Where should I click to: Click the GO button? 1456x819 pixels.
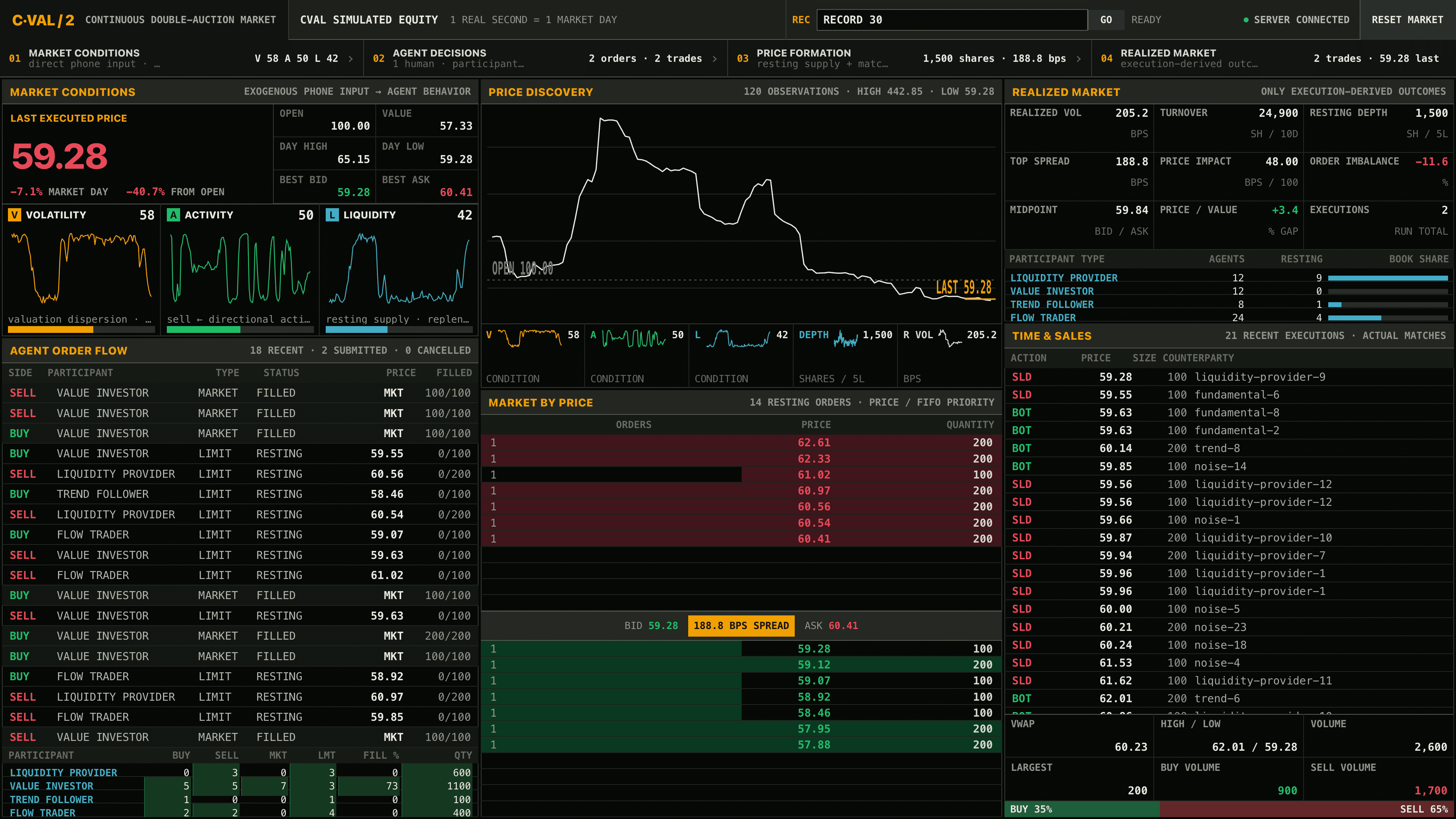[1106, 20]
